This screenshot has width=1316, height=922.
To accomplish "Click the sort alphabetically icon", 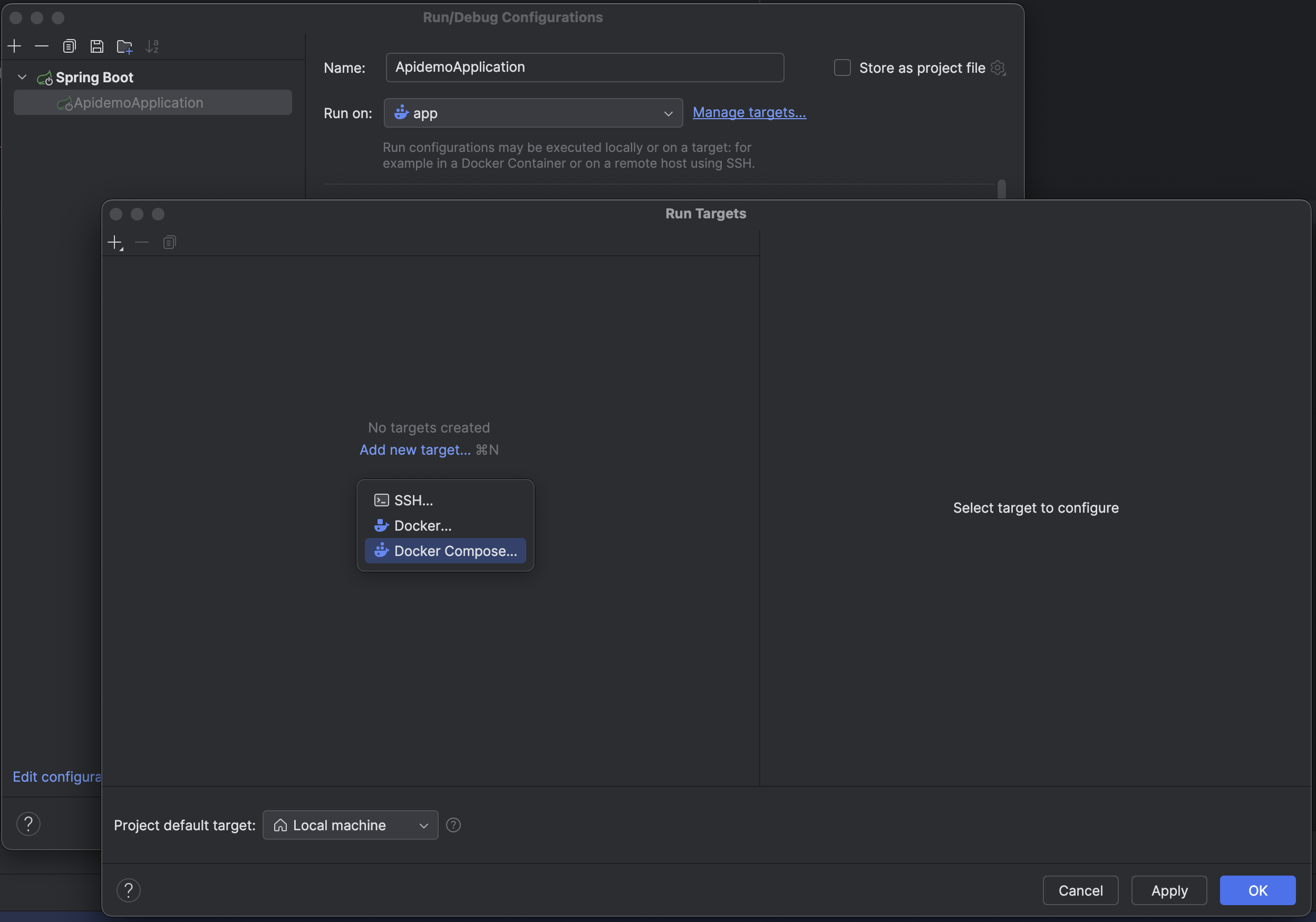I will tap(152, 46).
